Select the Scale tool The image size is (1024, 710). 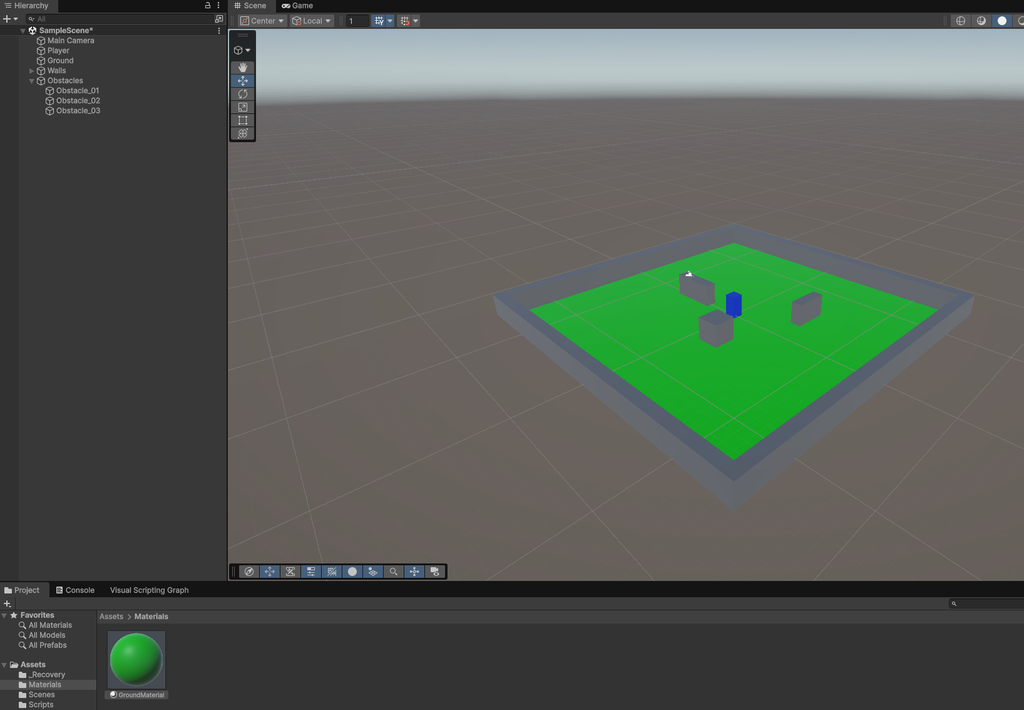(242, 107)
